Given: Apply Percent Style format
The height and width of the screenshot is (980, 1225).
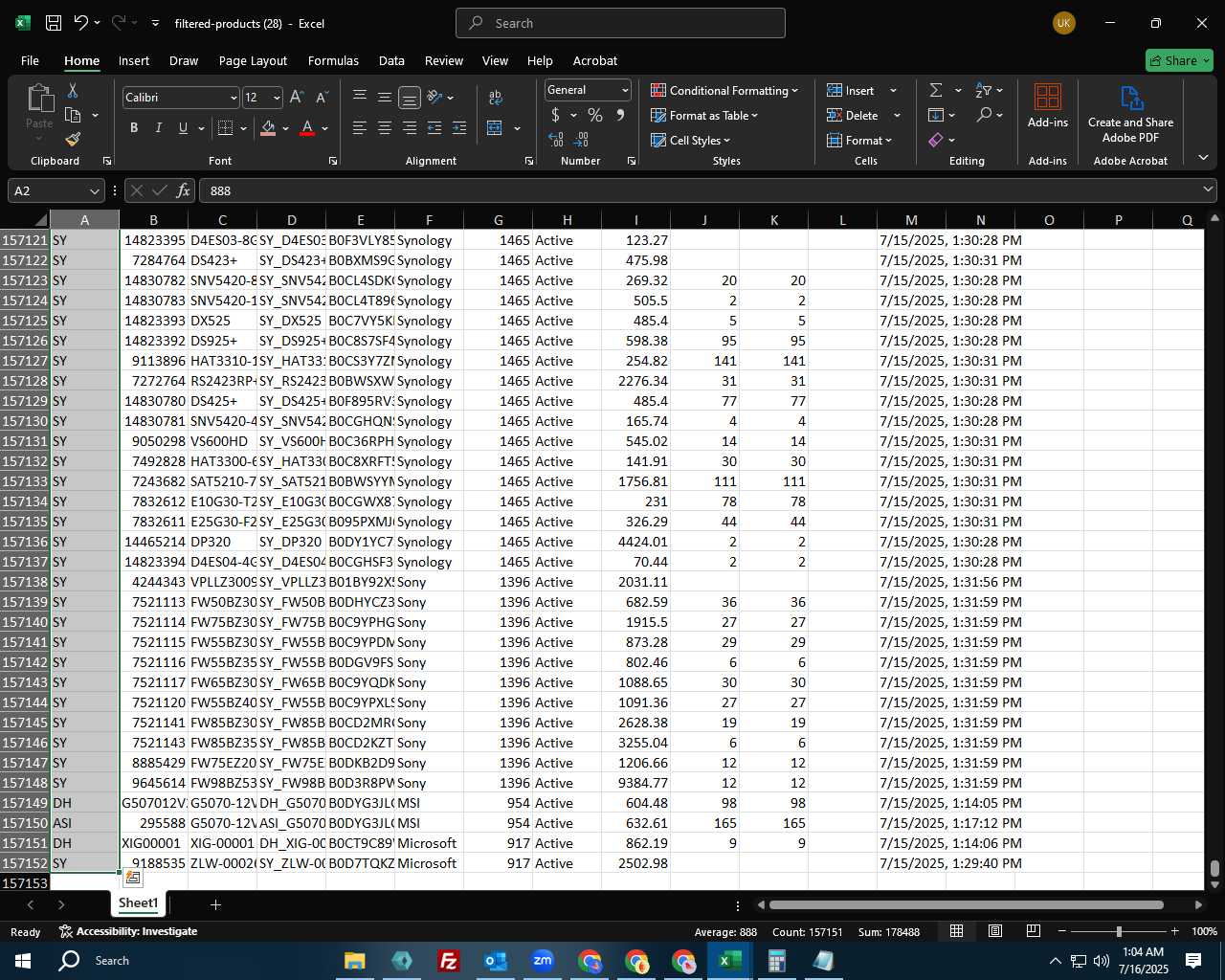Looking at the screenshot, I should pyautogui.click(x=595, y=115).
